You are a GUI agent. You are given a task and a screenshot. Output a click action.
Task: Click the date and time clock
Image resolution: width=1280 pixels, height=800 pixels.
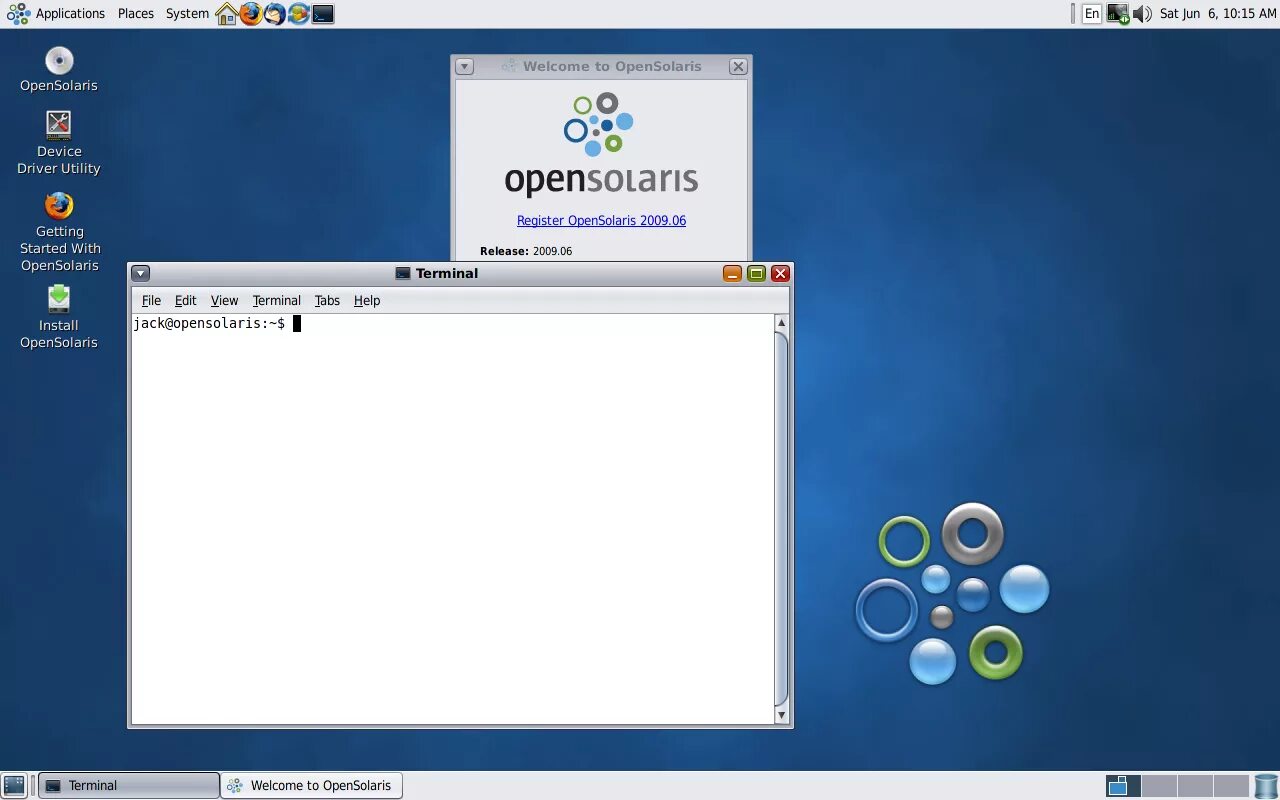(1218, 14)
